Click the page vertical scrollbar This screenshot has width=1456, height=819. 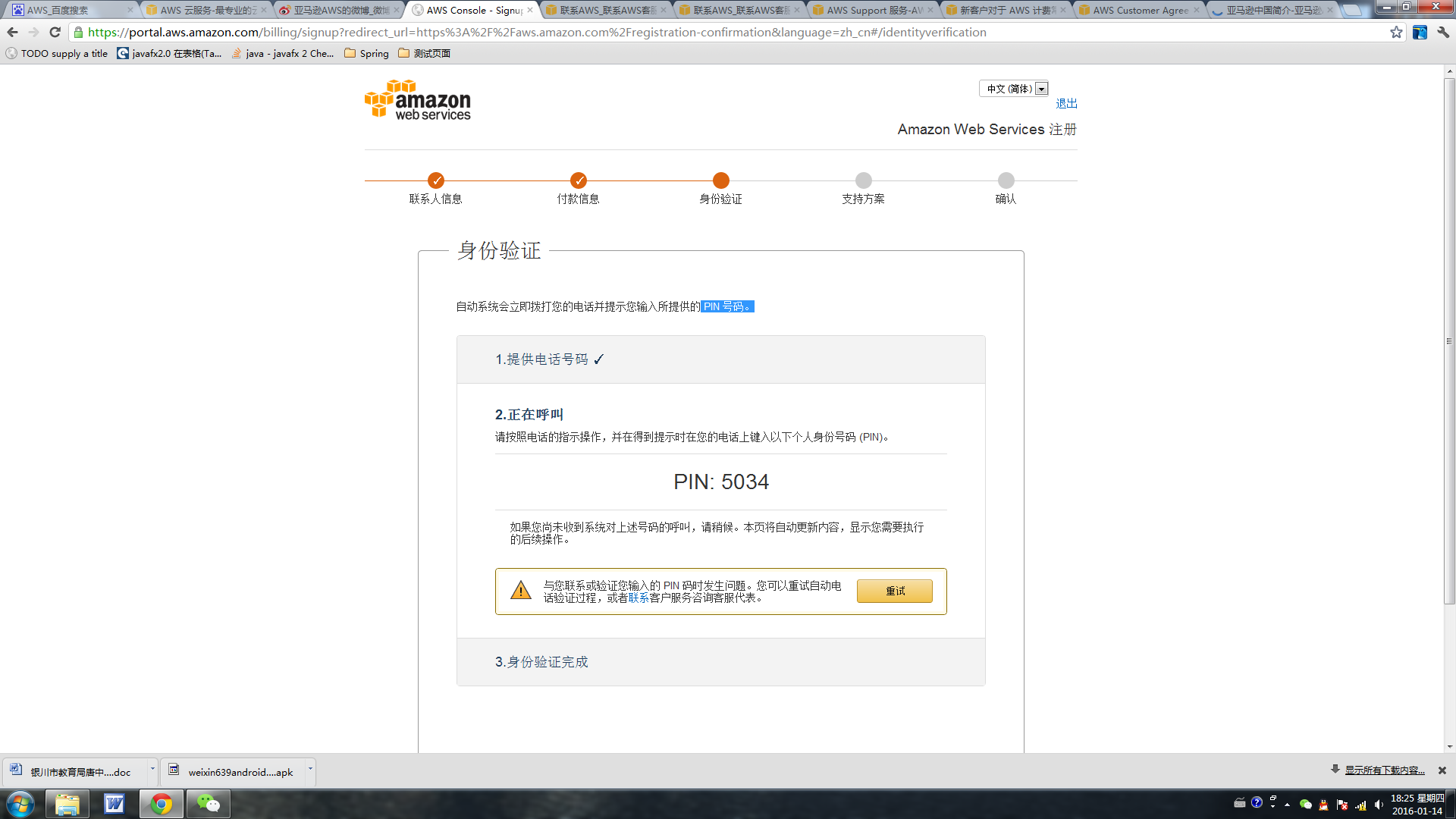click(x=1449, y=341)
